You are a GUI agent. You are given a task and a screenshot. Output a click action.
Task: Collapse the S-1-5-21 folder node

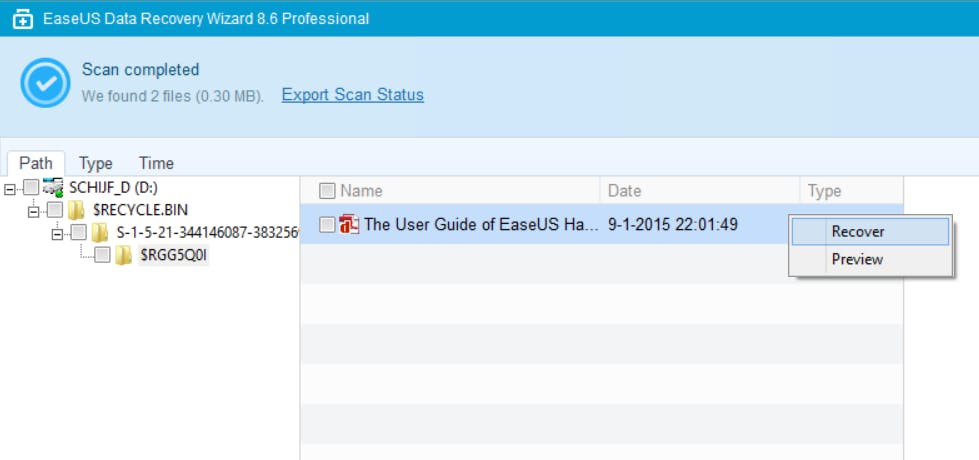pyautogui.click(x=57, y=234)
